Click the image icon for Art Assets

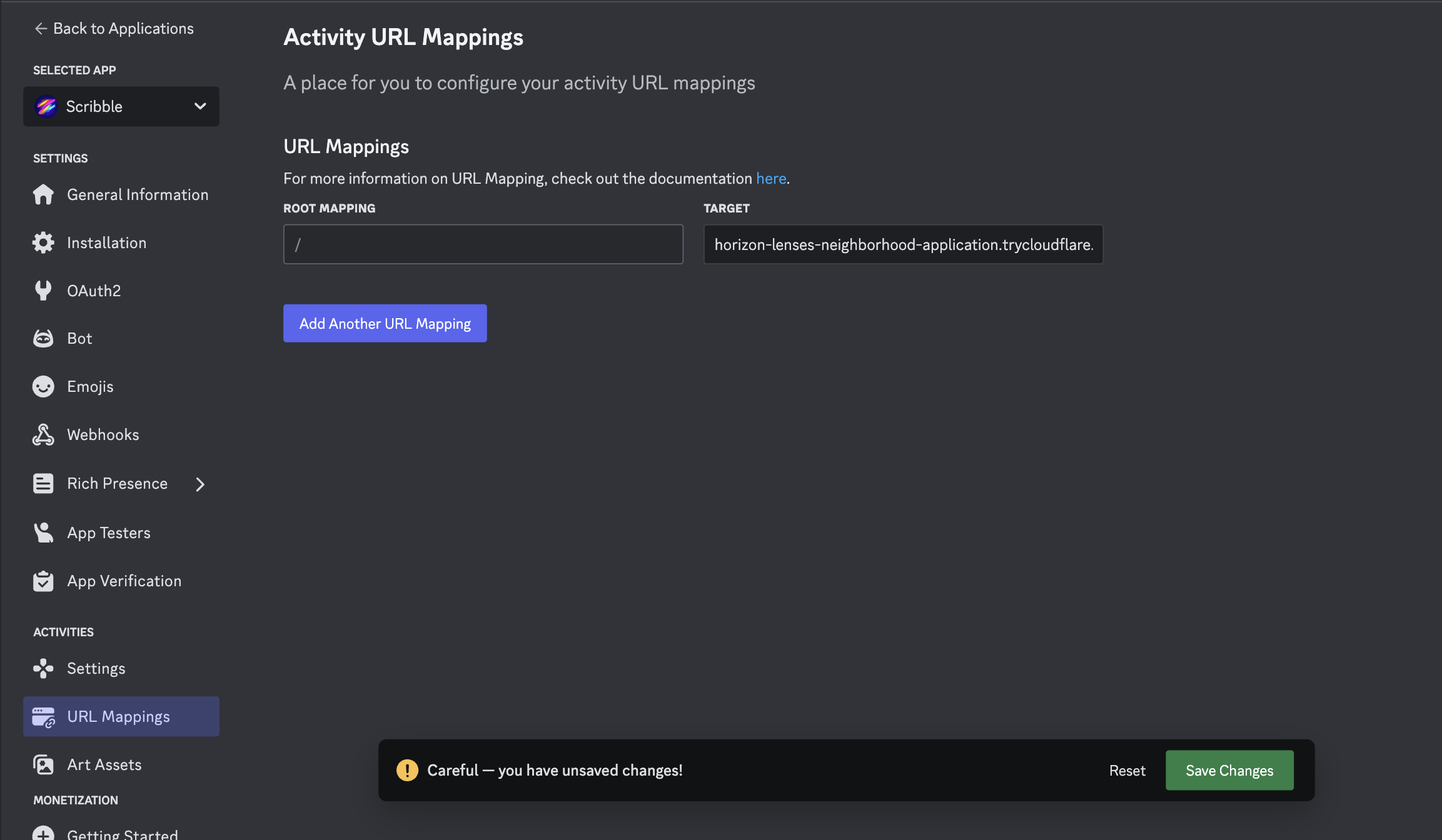(x=43, y=764)
